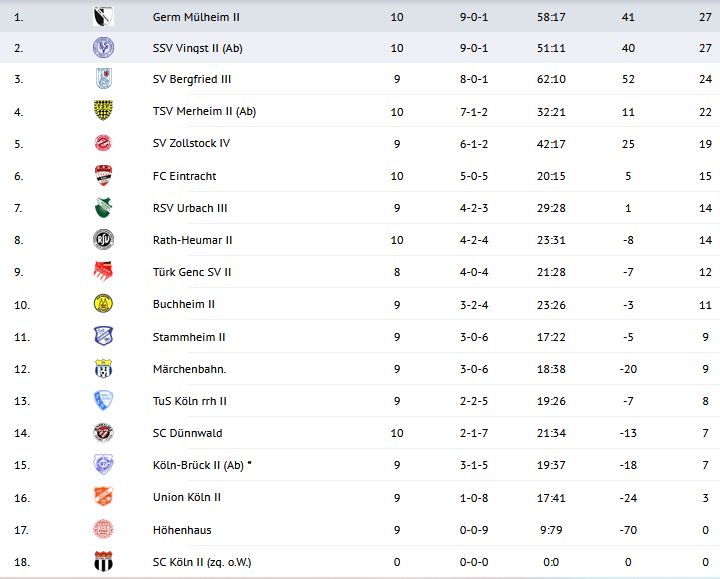Select the TSV Merheim II crest
Screen dimensions: 720x579
click(103, 111)
